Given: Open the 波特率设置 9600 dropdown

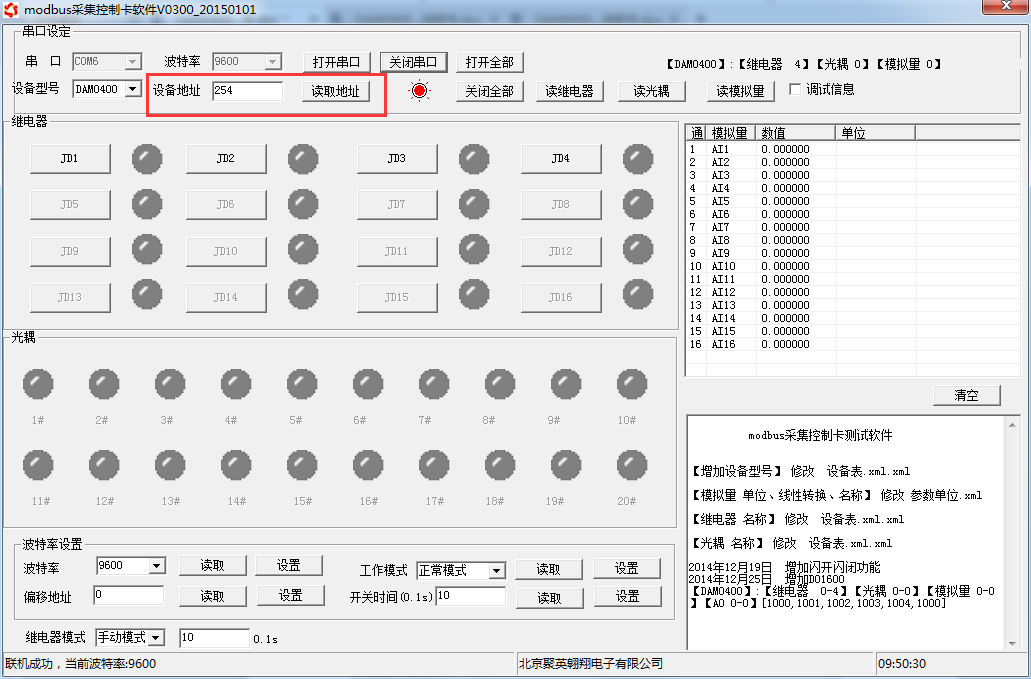Looking at the screenshot, I should [x=156, y=566].
